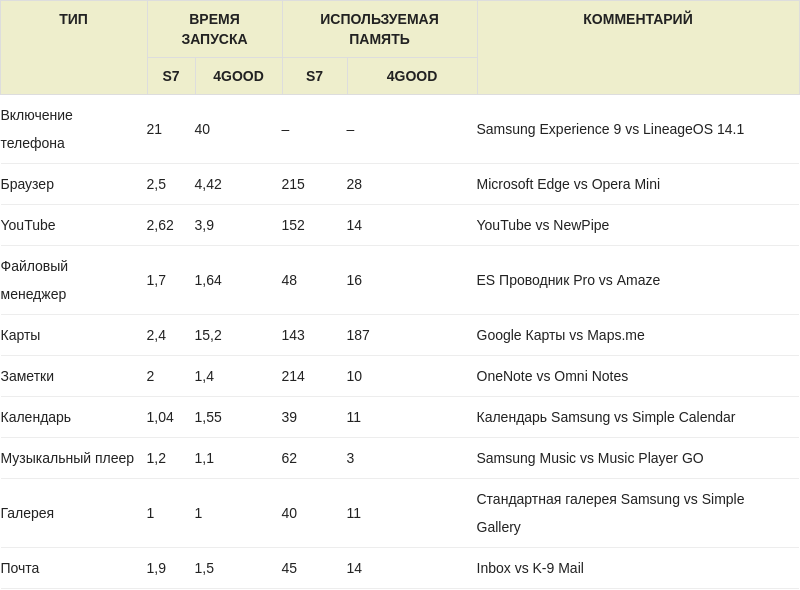Click the Google Карты vs Maps.me comment

point(560,335)
